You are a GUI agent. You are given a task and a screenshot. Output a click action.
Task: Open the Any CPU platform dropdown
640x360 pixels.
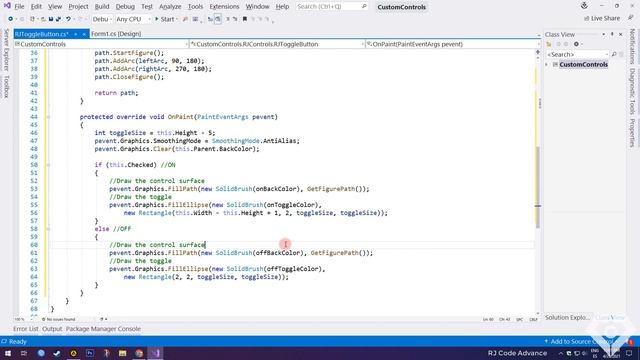click(133, 19)
